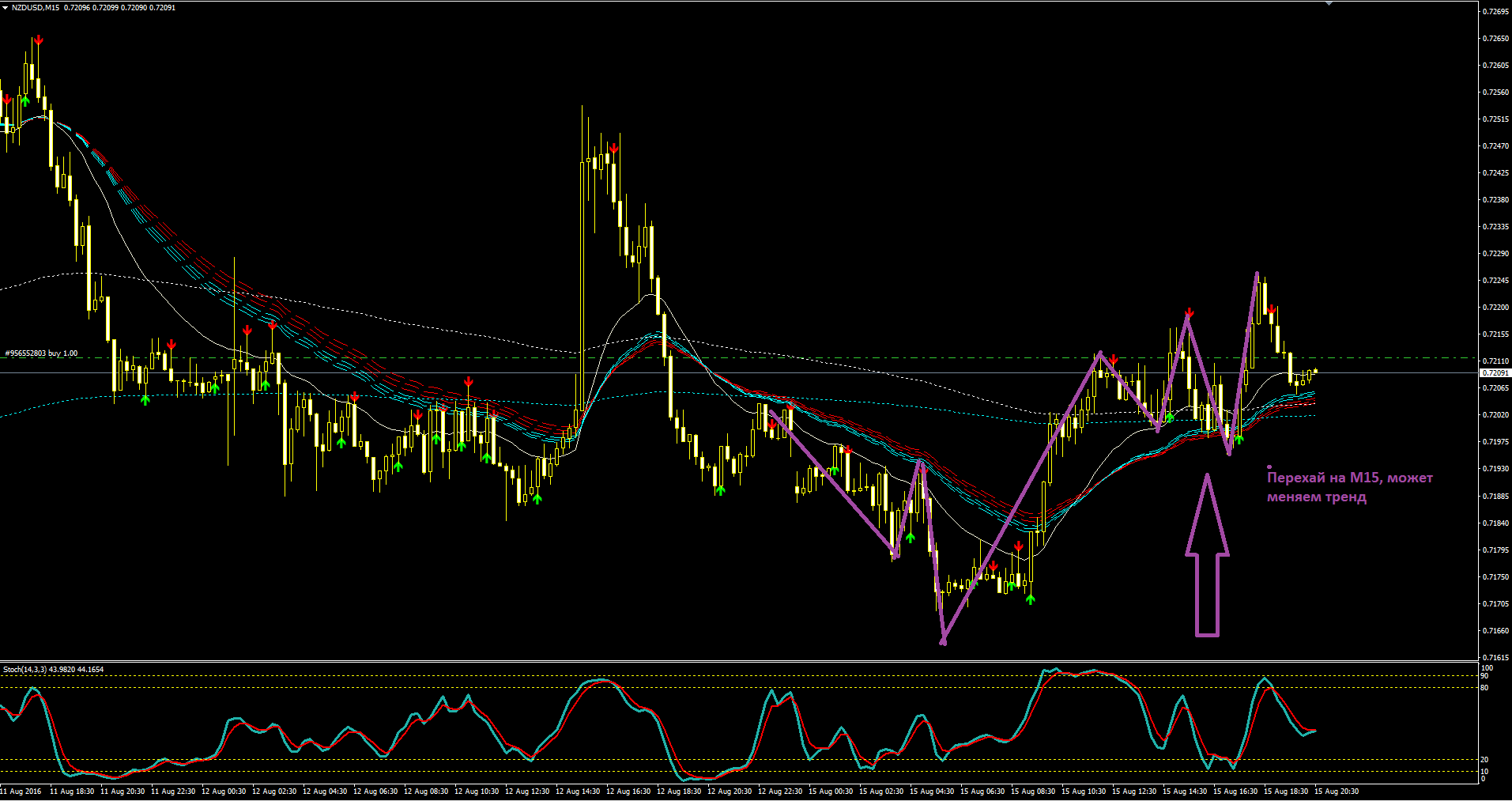Click time axis label 15 Aug 16:30
This screenshot has height=801, width=1512.
(1235, 791)
